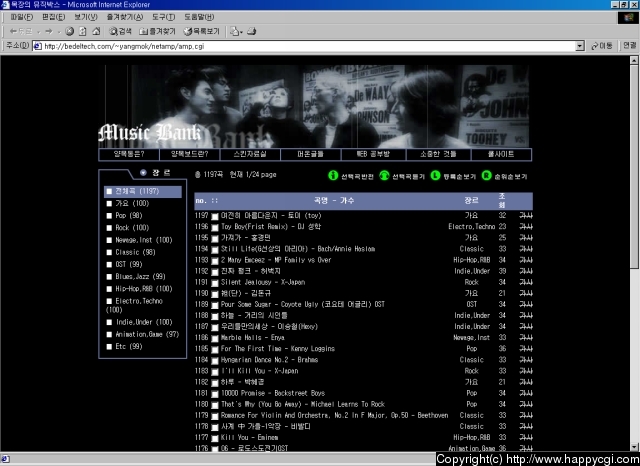Check the box for I'll Kill You - X-Japan

point(215,372)
